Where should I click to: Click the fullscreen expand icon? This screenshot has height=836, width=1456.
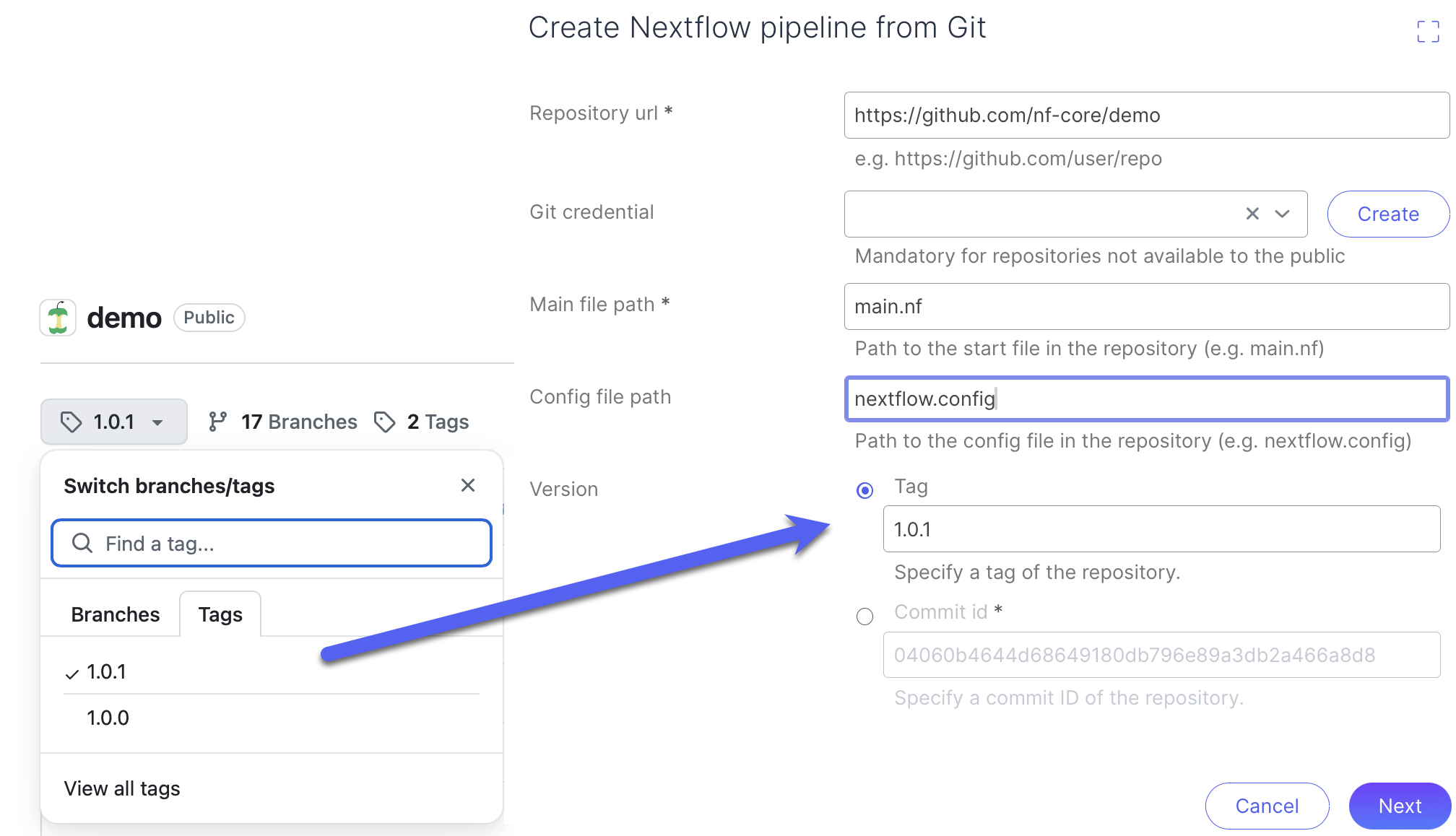(x=1427, y=32)
